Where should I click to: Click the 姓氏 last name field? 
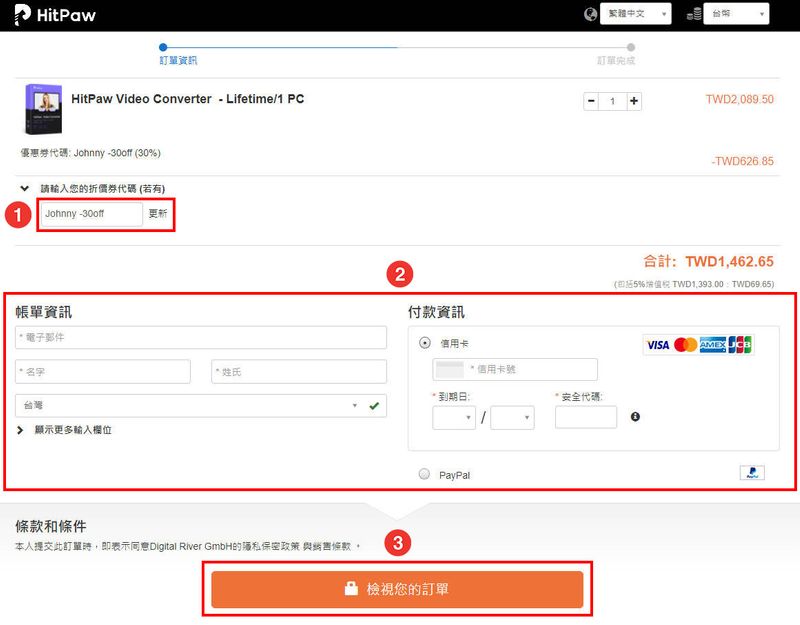299,371
